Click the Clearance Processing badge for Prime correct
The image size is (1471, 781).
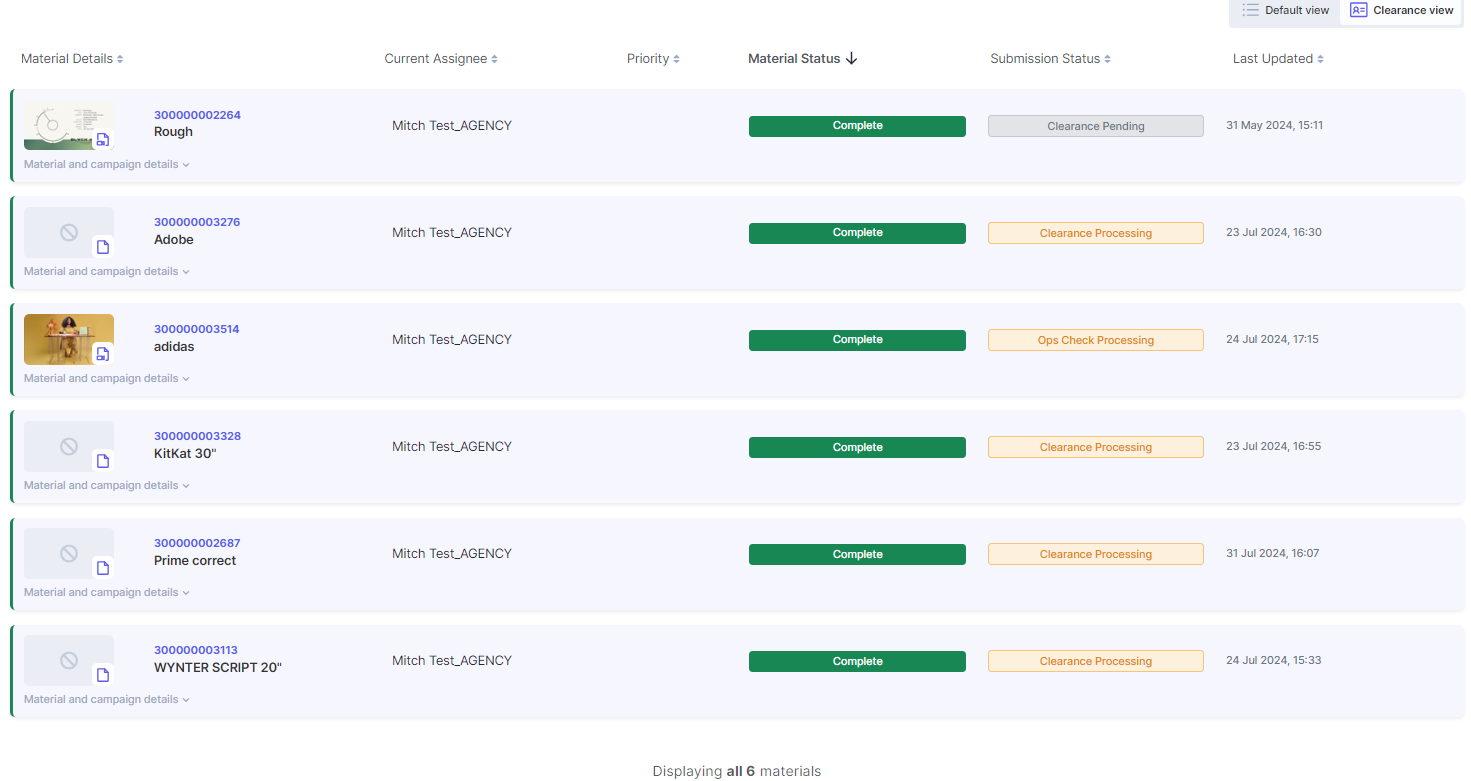(1096, 554)
